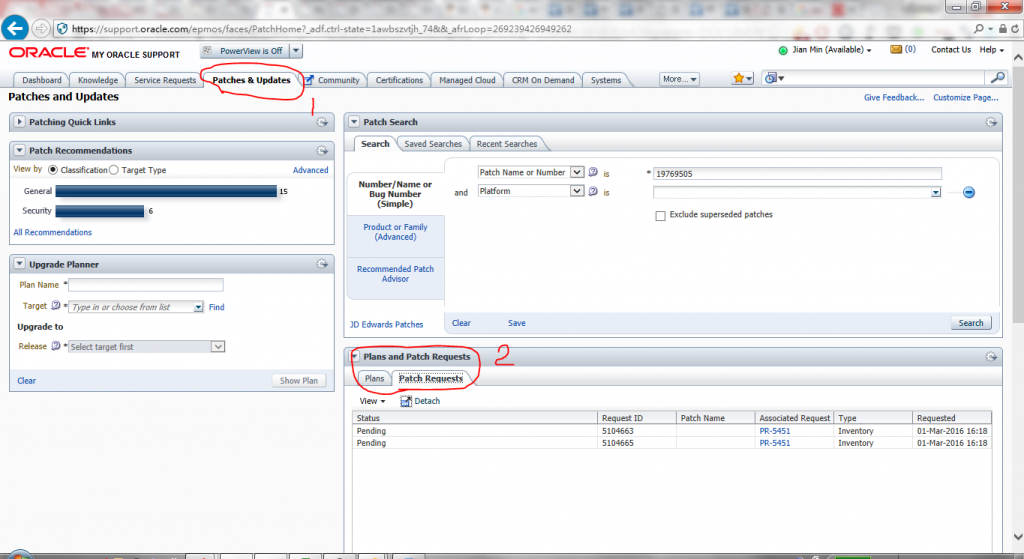Open the Release select dropdown
Image resolution: width=1024 pixels, height=559 pixels.
point(218,347)
